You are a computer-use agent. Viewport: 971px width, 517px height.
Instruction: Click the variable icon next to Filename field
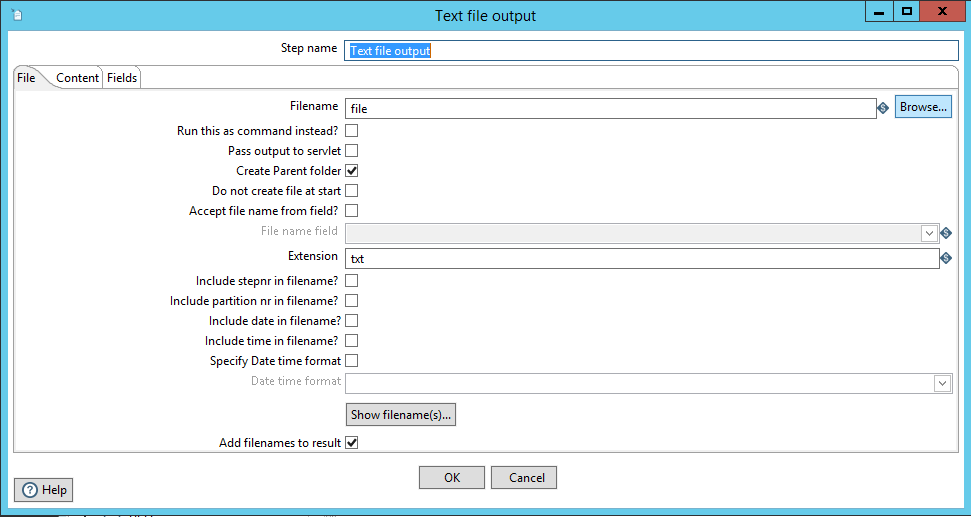pos(883,108)
